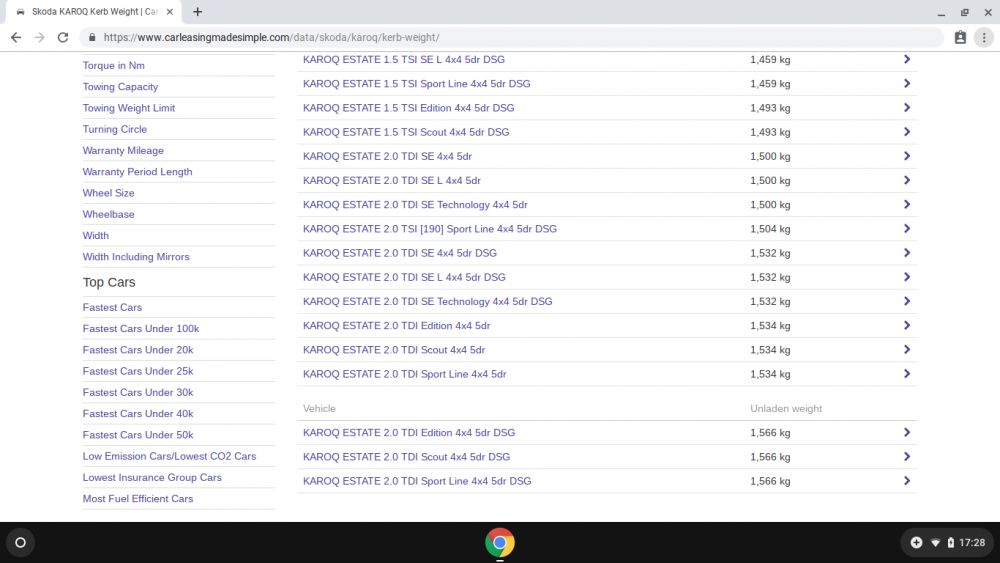Open Towing Capacity sidebar link
Screen dimensions: 1000x563
(x=121, y=87)
